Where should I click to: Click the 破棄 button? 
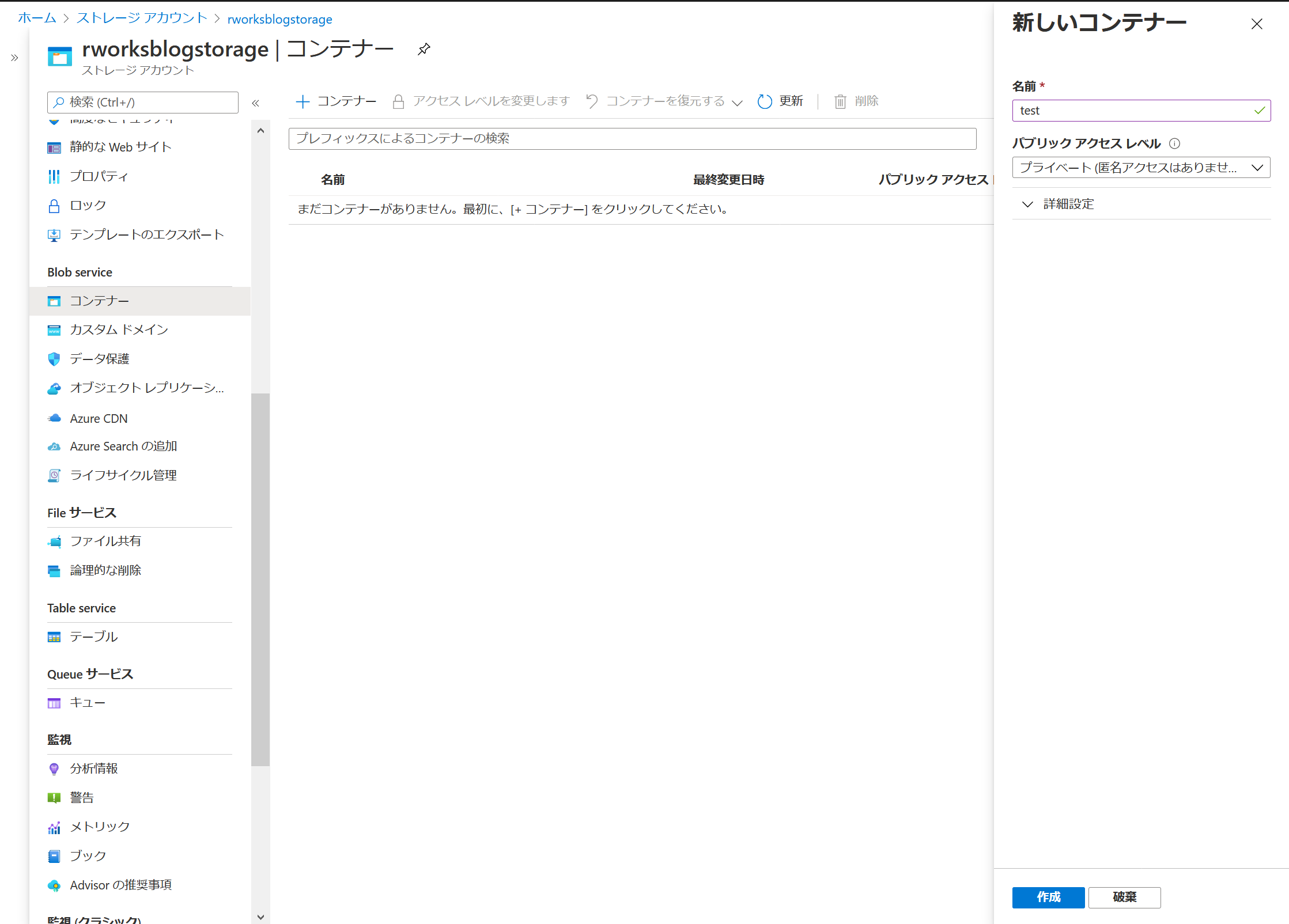point(1124,897)
